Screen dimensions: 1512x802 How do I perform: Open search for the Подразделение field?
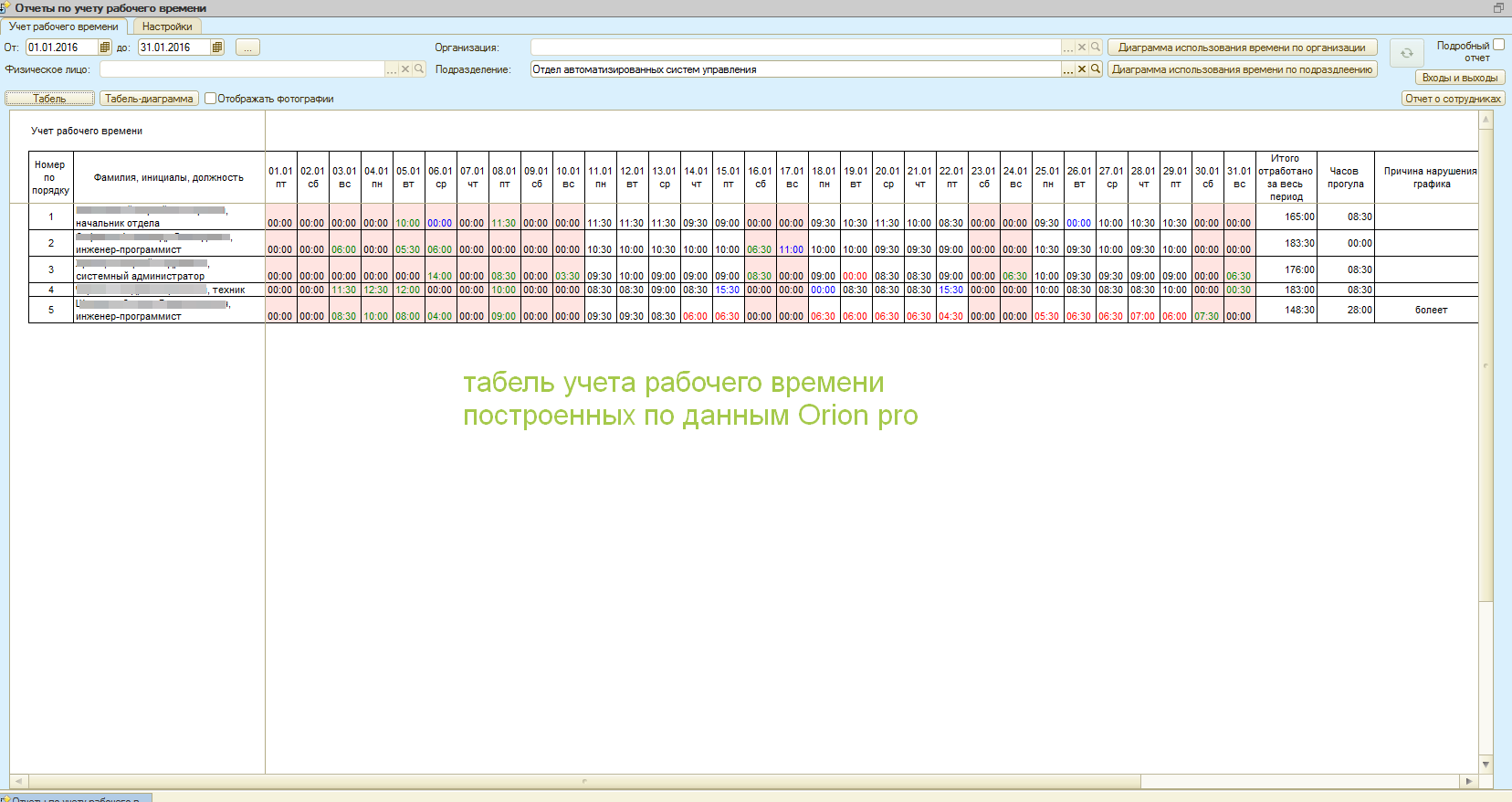[1096, 69]
